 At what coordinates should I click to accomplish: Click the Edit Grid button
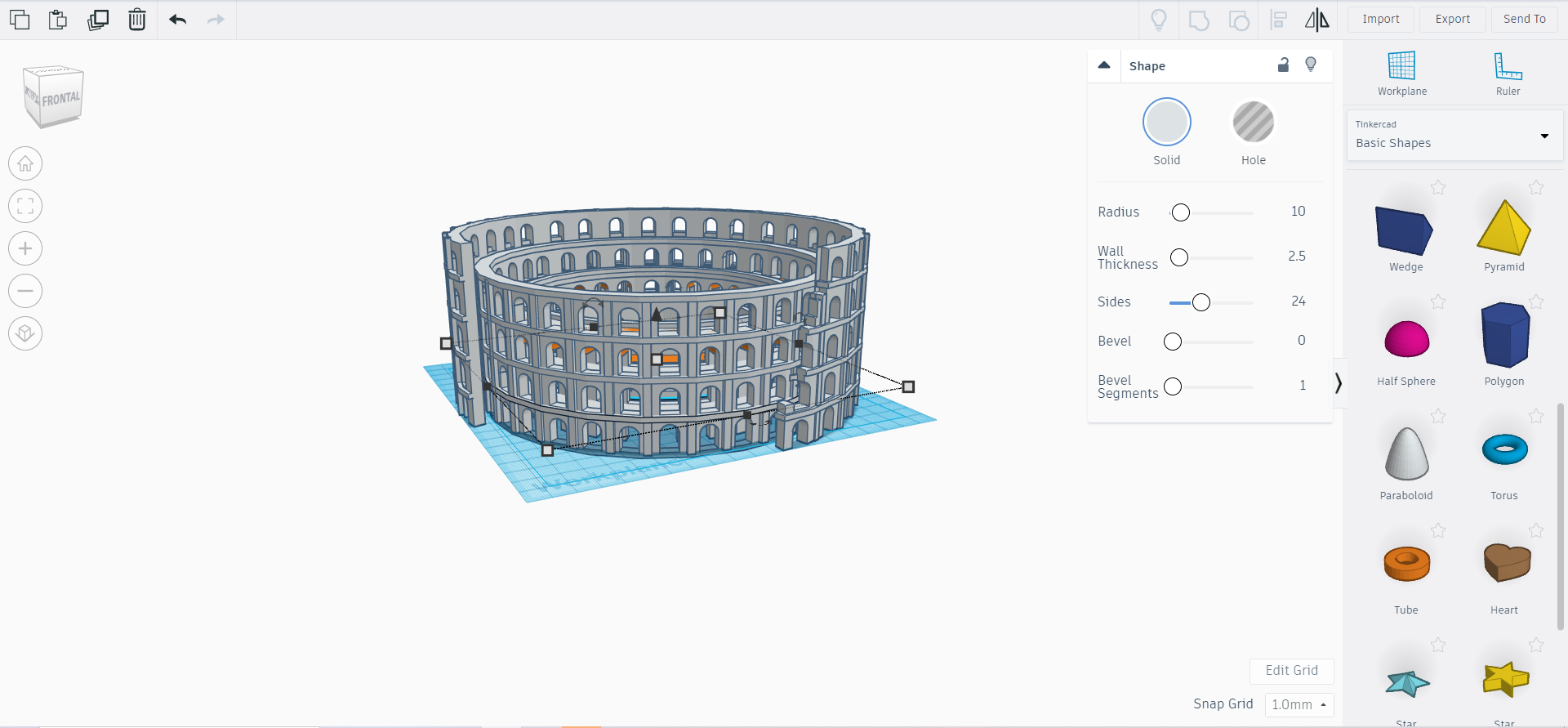pos(1292,671)
